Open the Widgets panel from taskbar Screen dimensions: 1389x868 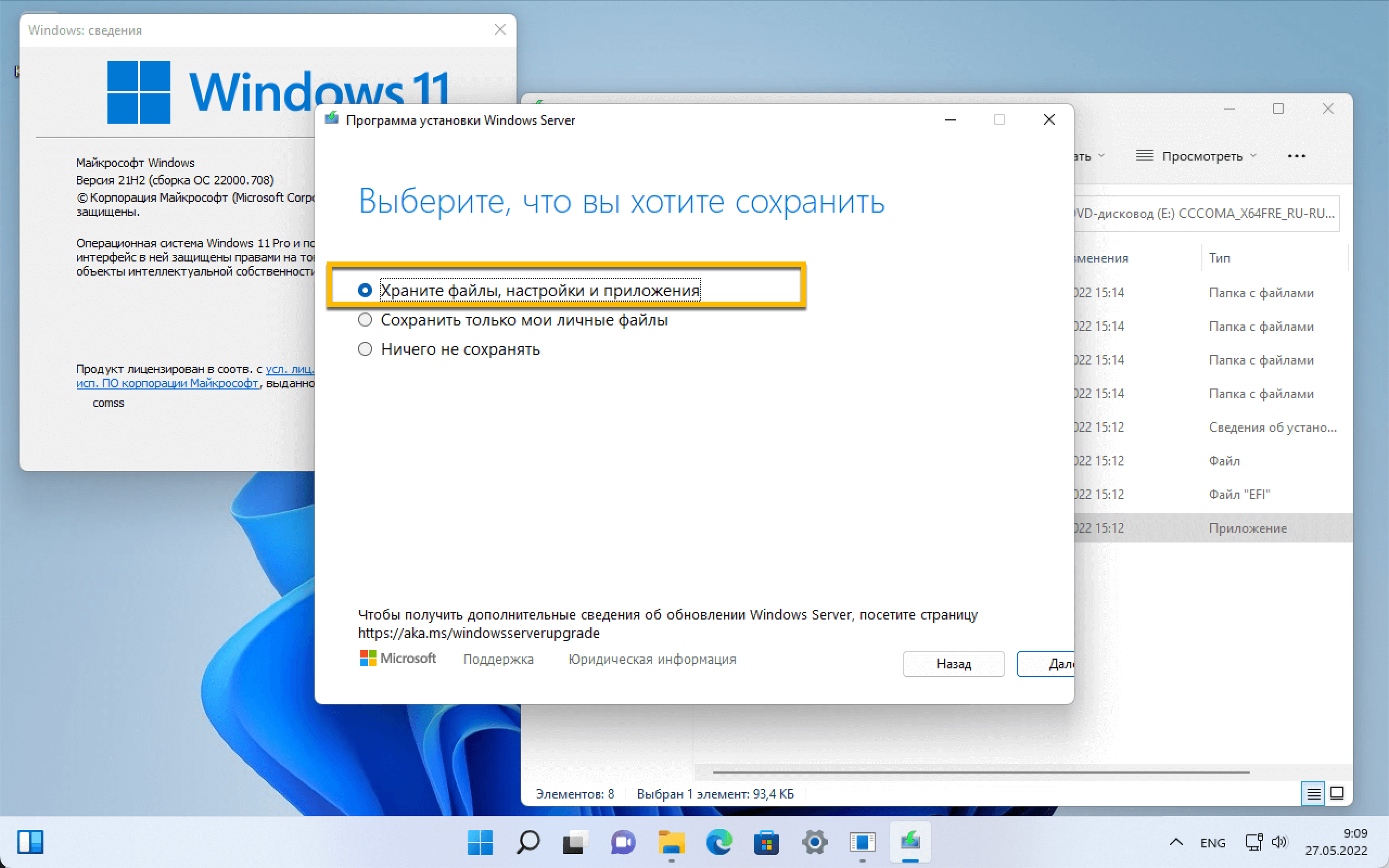point(30,842)
